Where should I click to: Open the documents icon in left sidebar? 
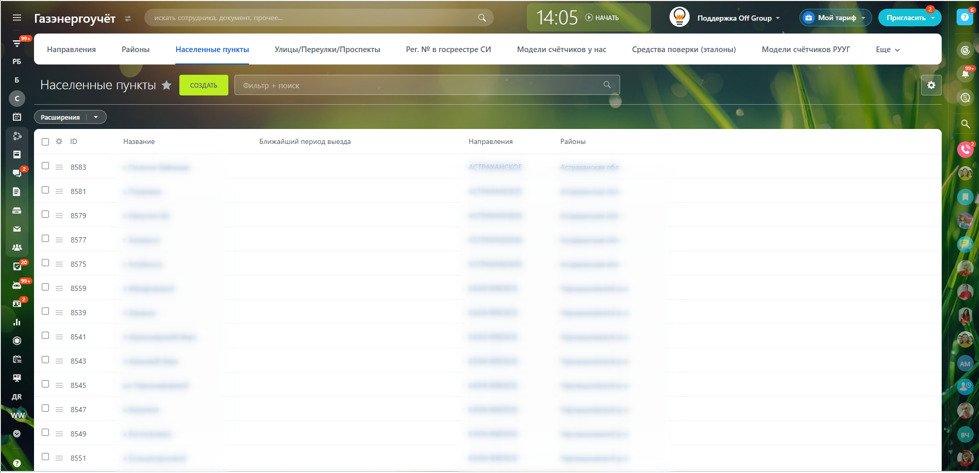coord(17,192)
